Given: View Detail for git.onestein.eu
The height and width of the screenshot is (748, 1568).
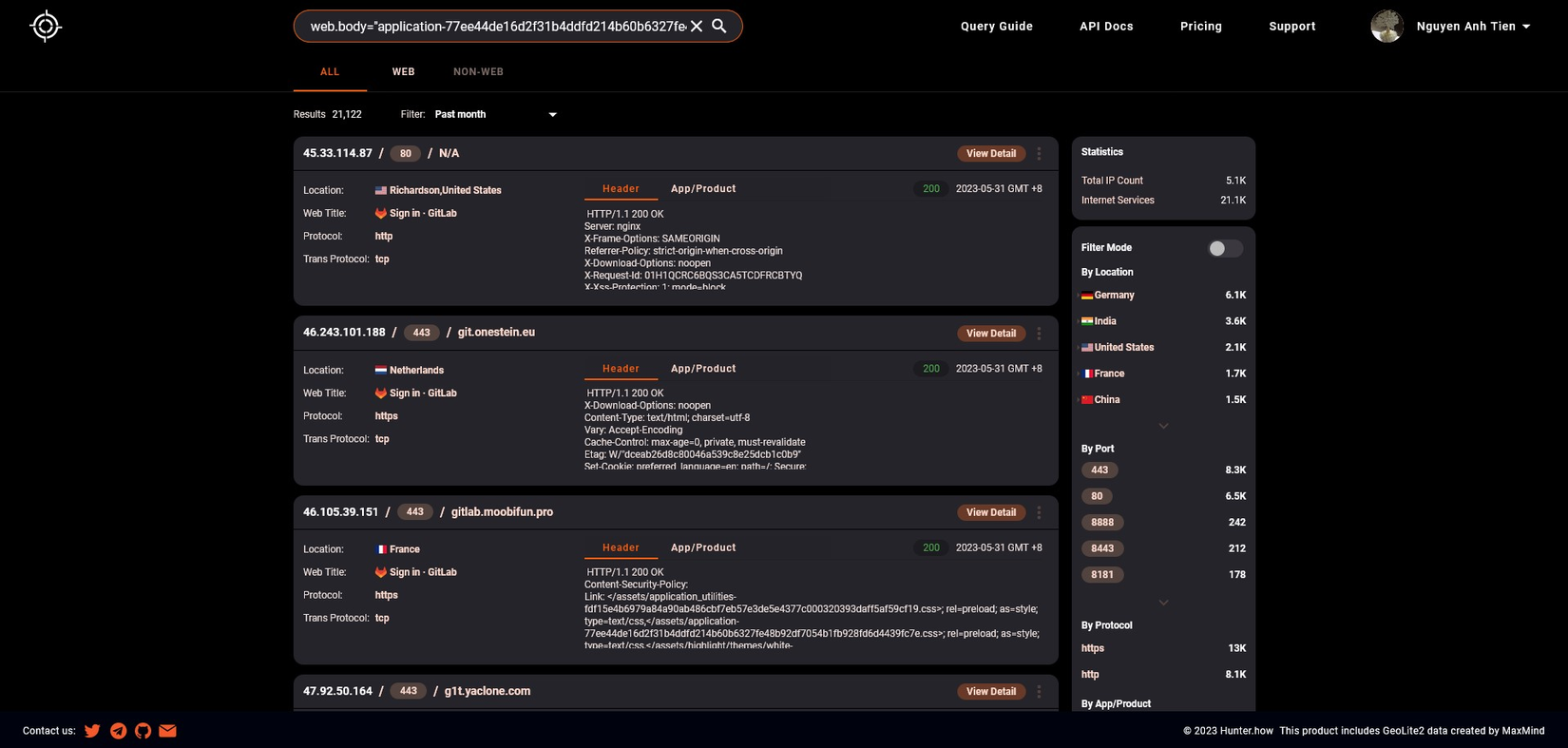Looking at the screenshot, I should point(991,334).
